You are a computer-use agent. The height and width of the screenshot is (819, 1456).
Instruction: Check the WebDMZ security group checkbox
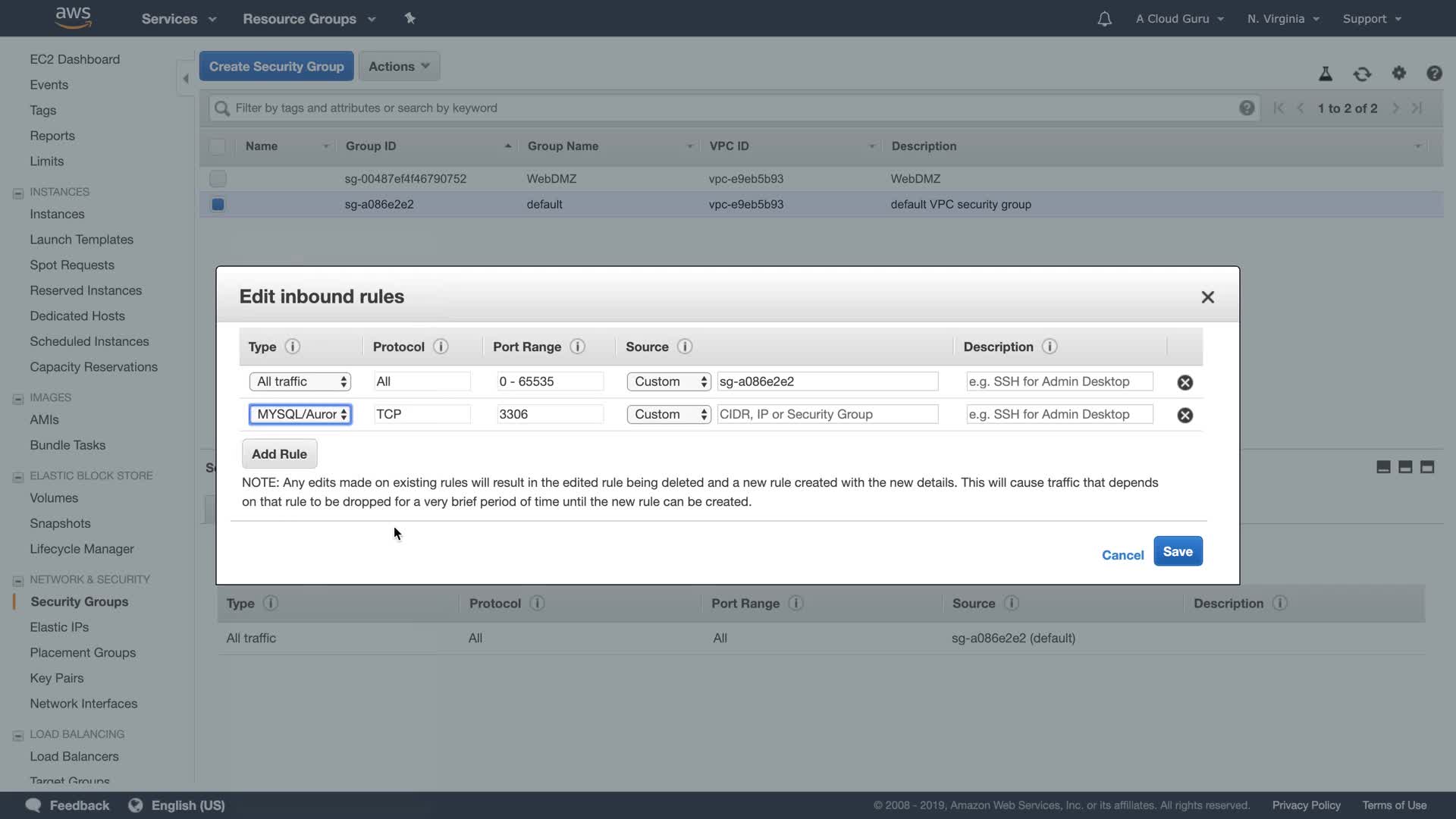click(x=218, y=179)
